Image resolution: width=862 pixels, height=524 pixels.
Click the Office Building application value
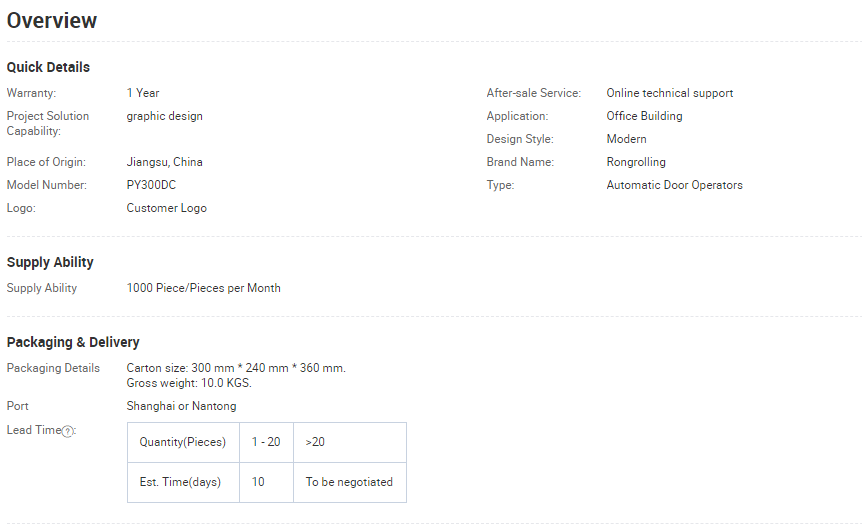(644, 116)
